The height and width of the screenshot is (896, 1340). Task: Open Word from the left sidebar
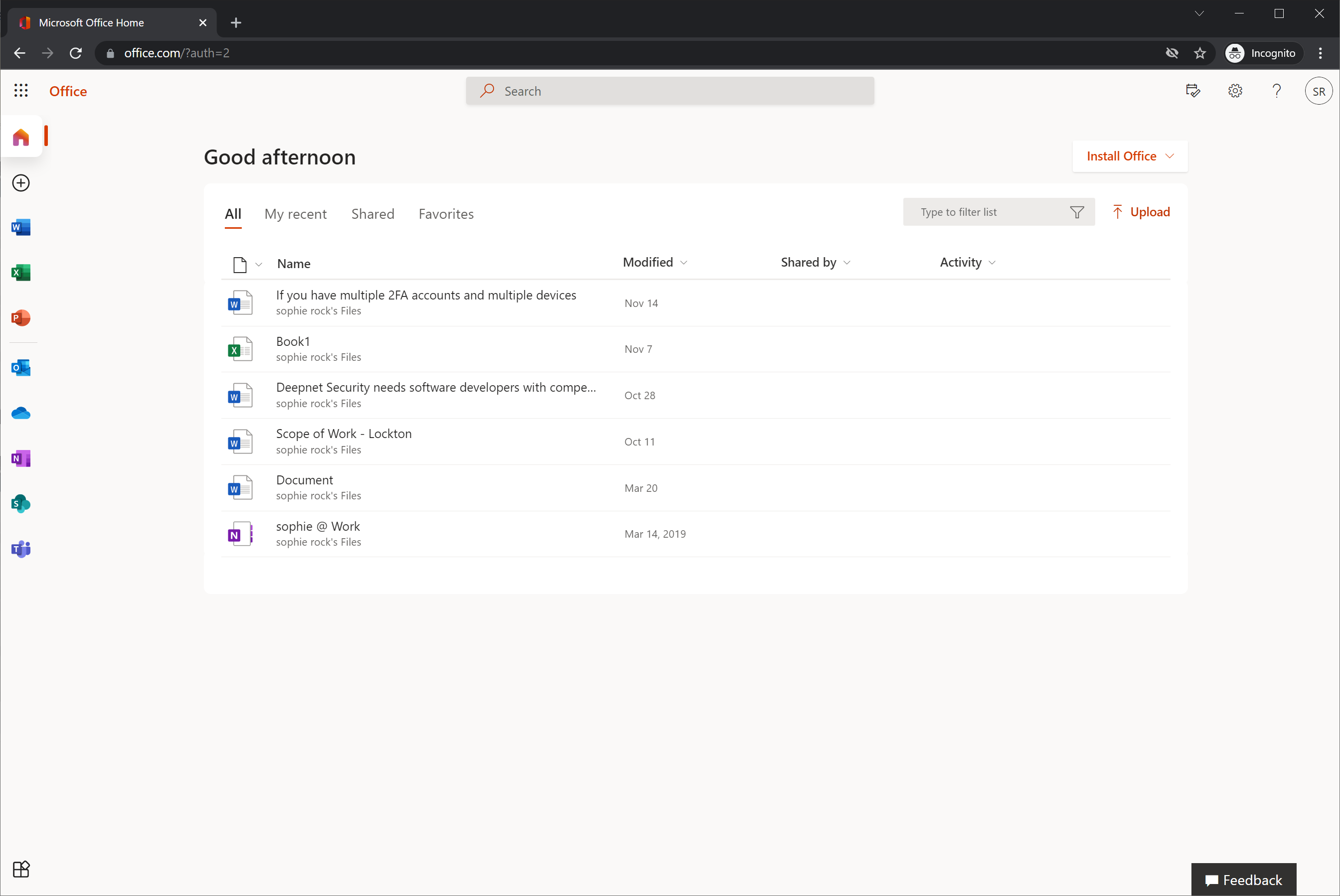tap(20, 227)
